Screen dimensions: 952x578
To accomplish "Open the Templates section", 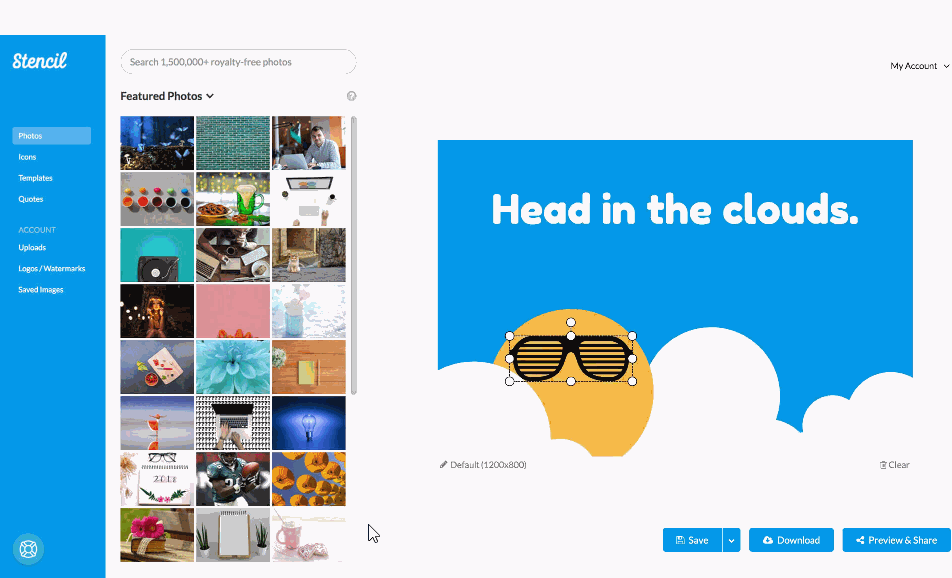I will 35,178.
